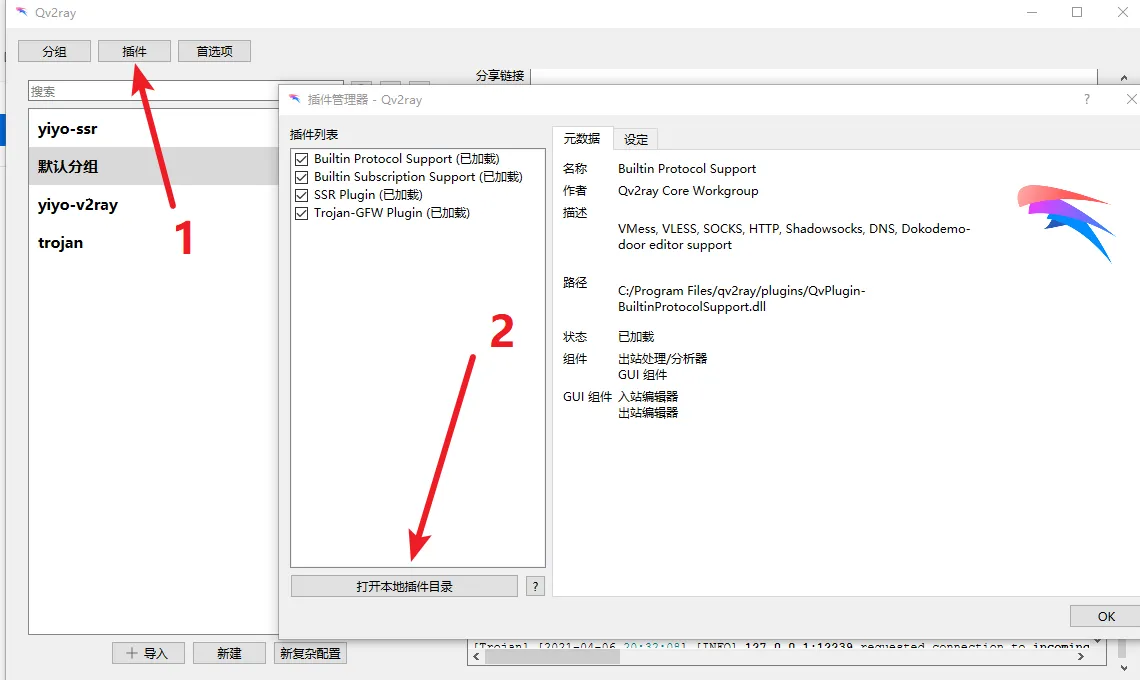This screenshot has width=1140, height=680.
Task: Open the 首选项 preferences button
Action: [x=214, y=51]
